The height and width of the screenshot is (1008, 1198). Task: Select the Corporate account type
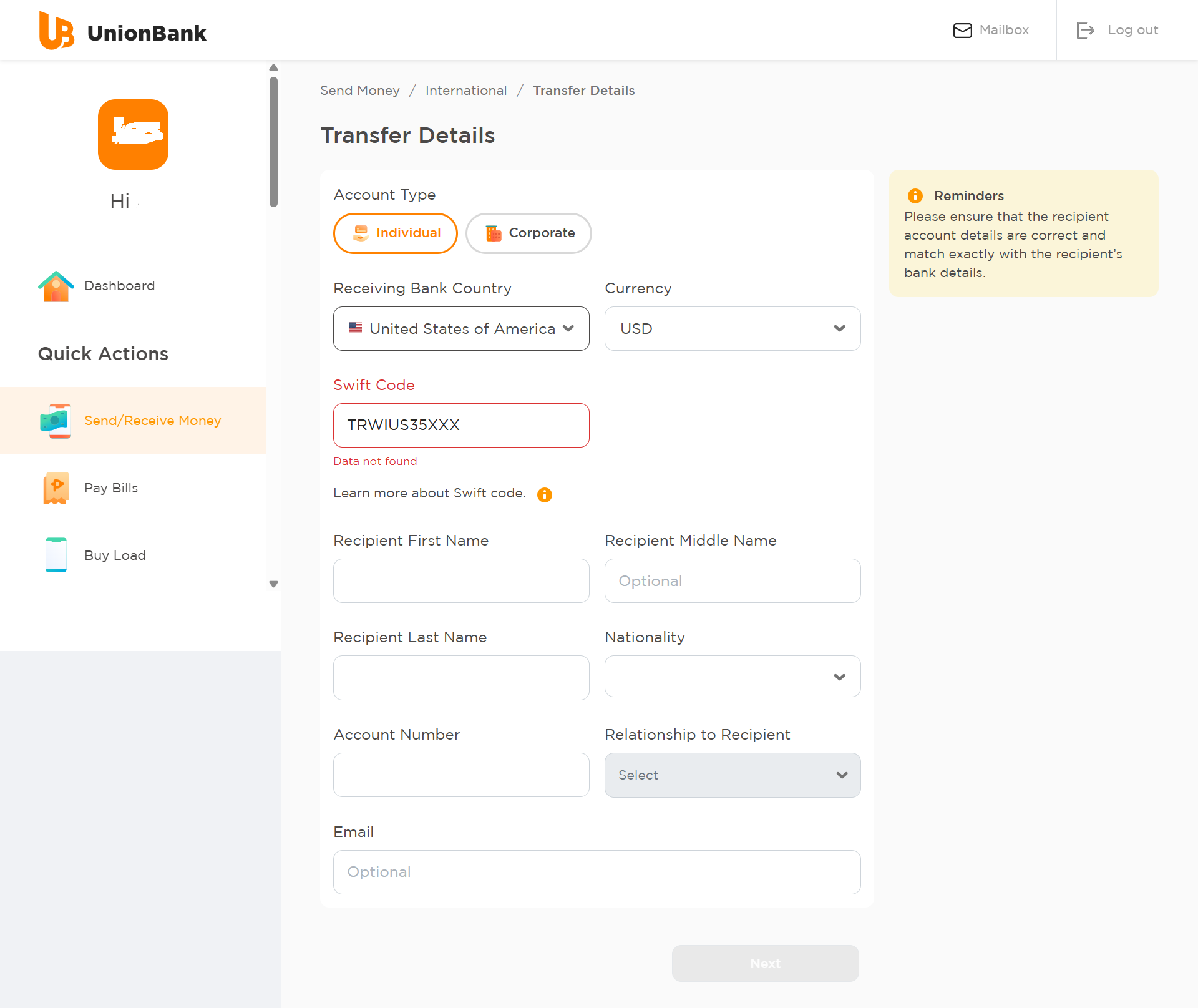528,233
